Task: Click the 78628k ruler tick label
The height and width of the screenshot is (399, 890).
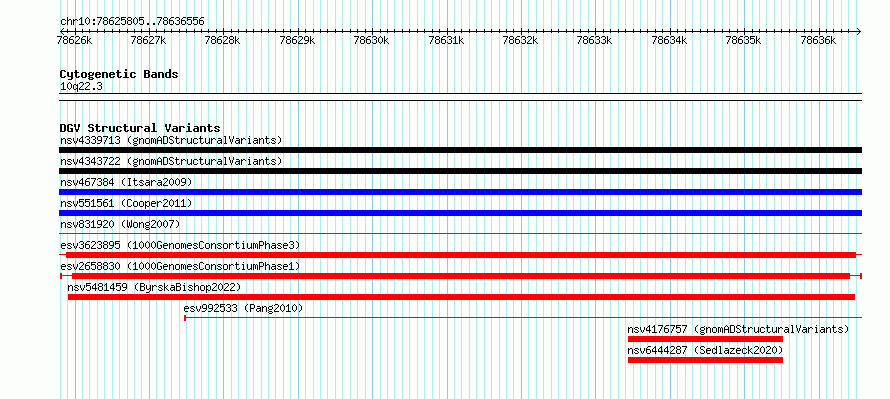Action: click(222, 40)
